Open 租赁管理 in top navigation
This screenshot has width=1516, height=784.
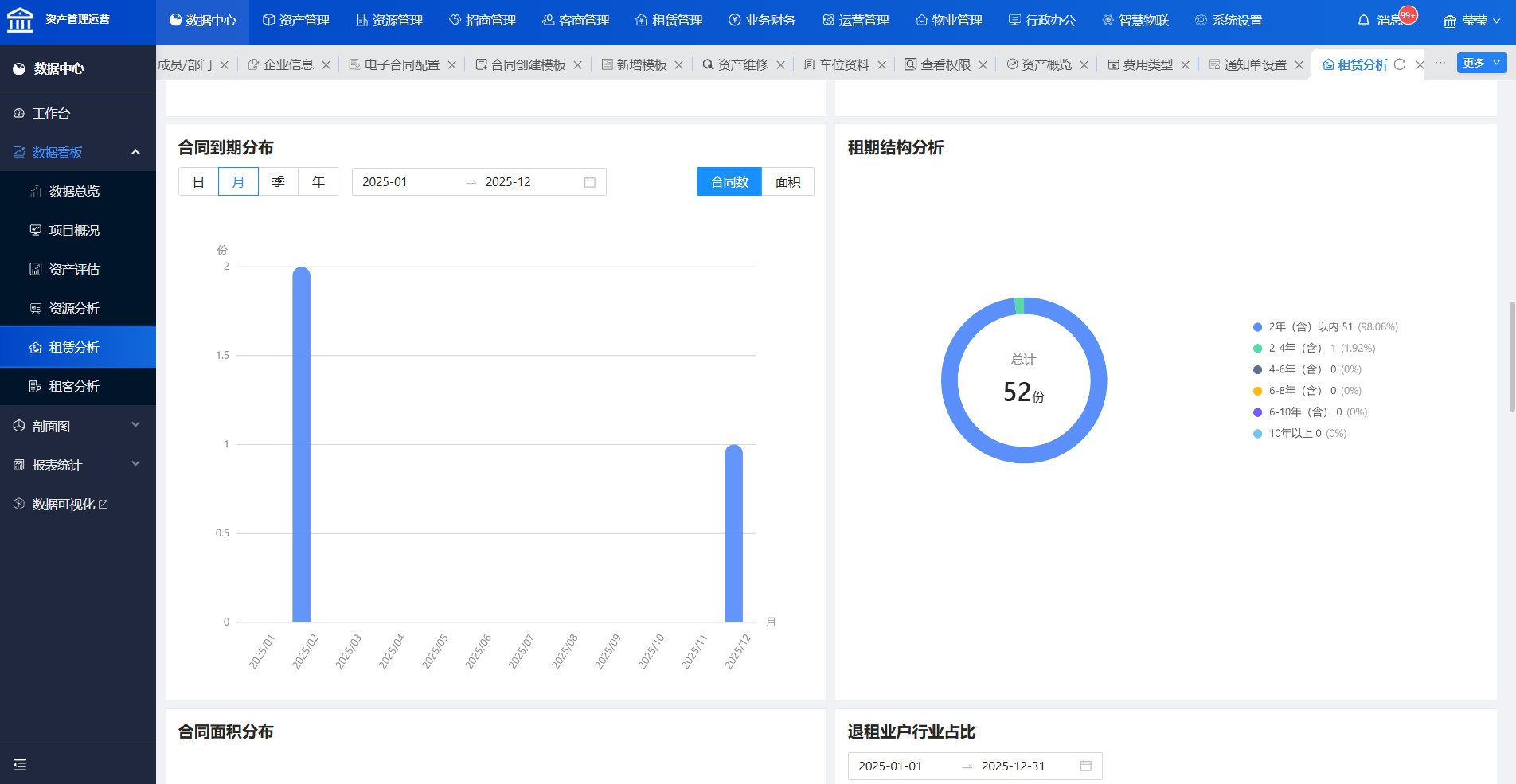(x=669, y=21)
